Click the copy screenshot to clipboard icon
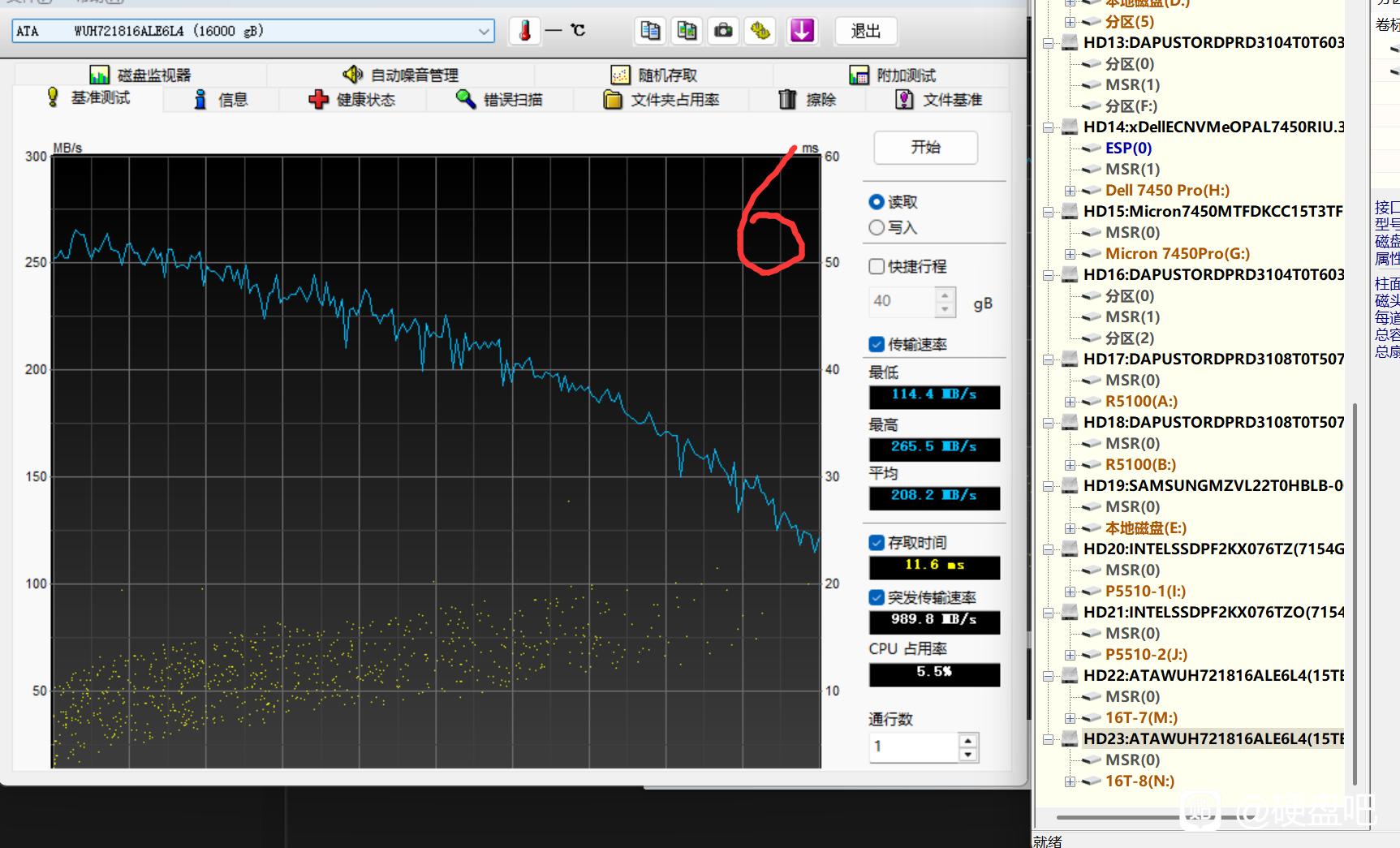Viewport: 1400px width, 848px height. pos(687,31)
